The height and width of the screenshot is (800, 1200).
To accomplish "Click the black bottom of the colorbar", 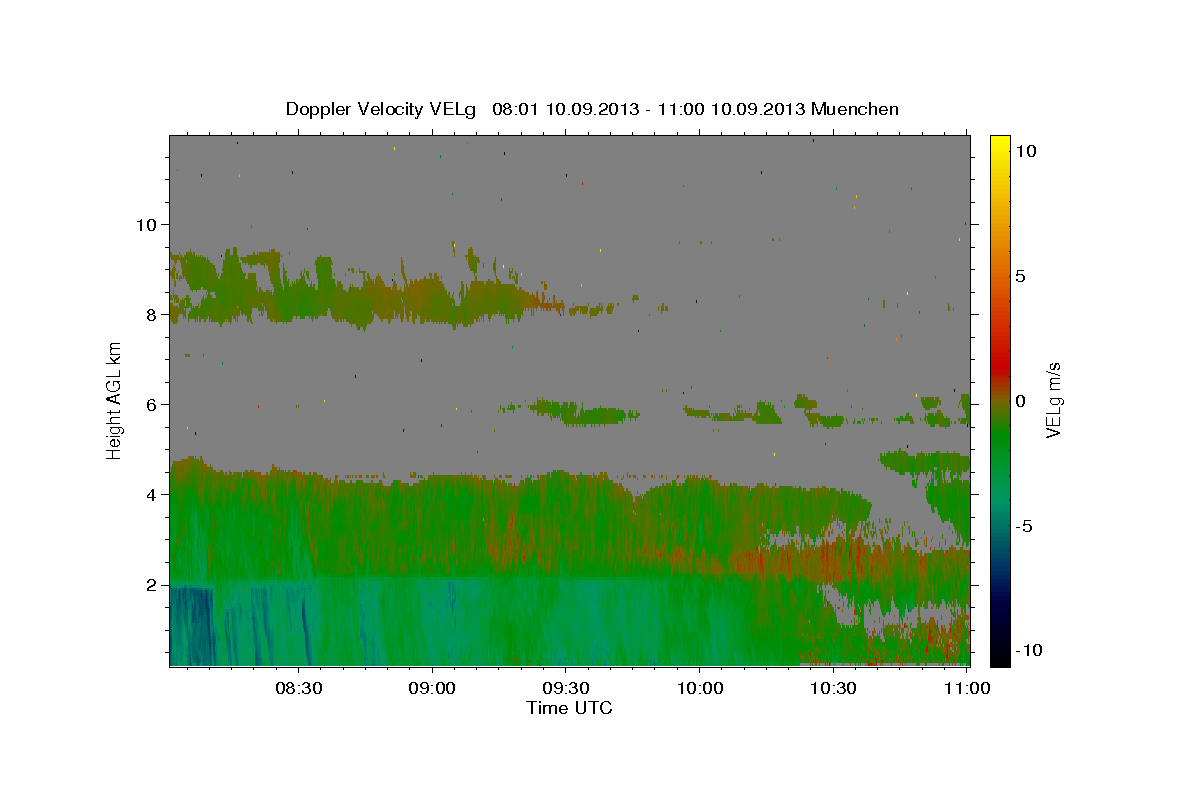I will click(999, 656).
